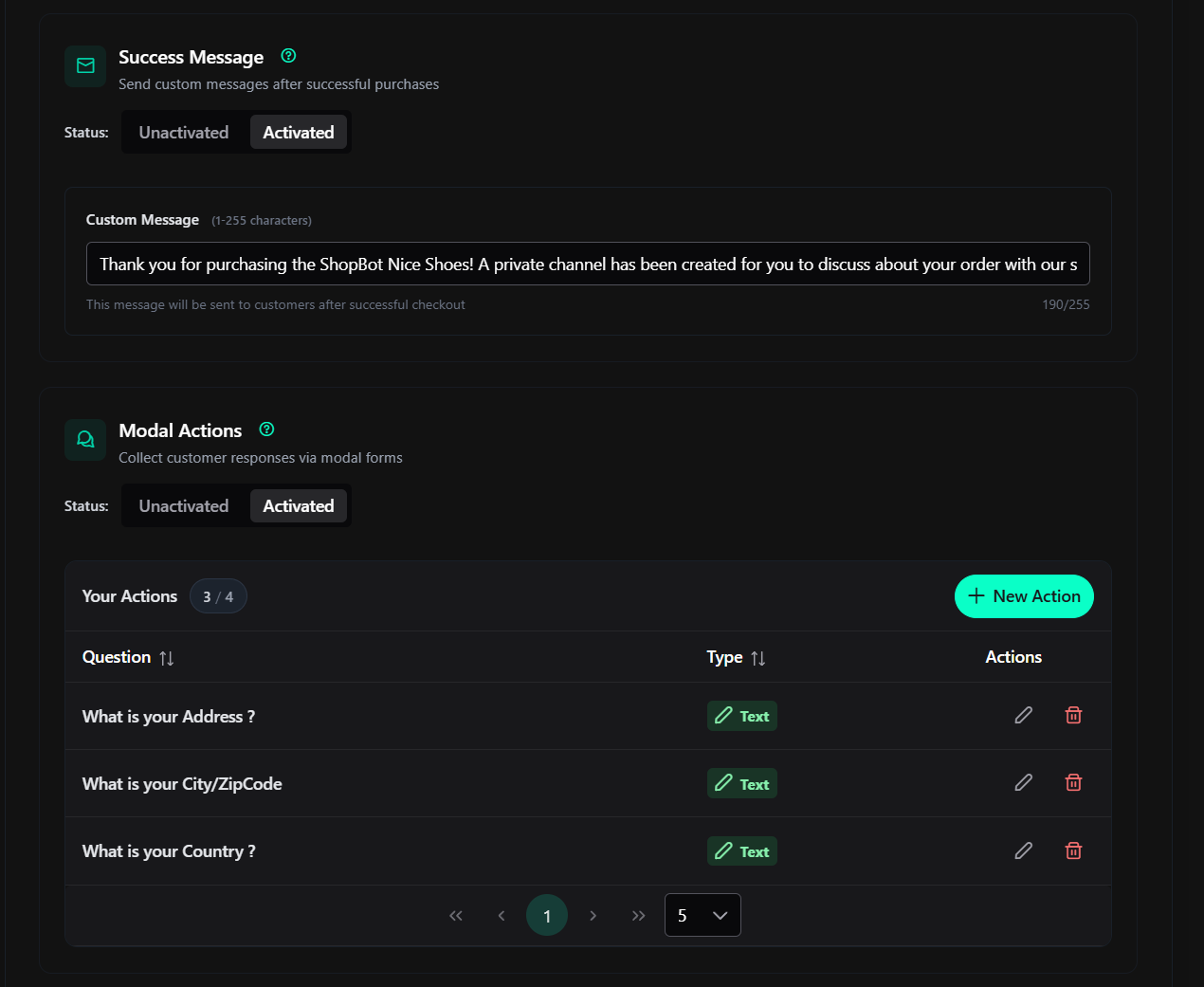Create a New Action
This screenshot has width=1204, height=987.
[1024, 596]
